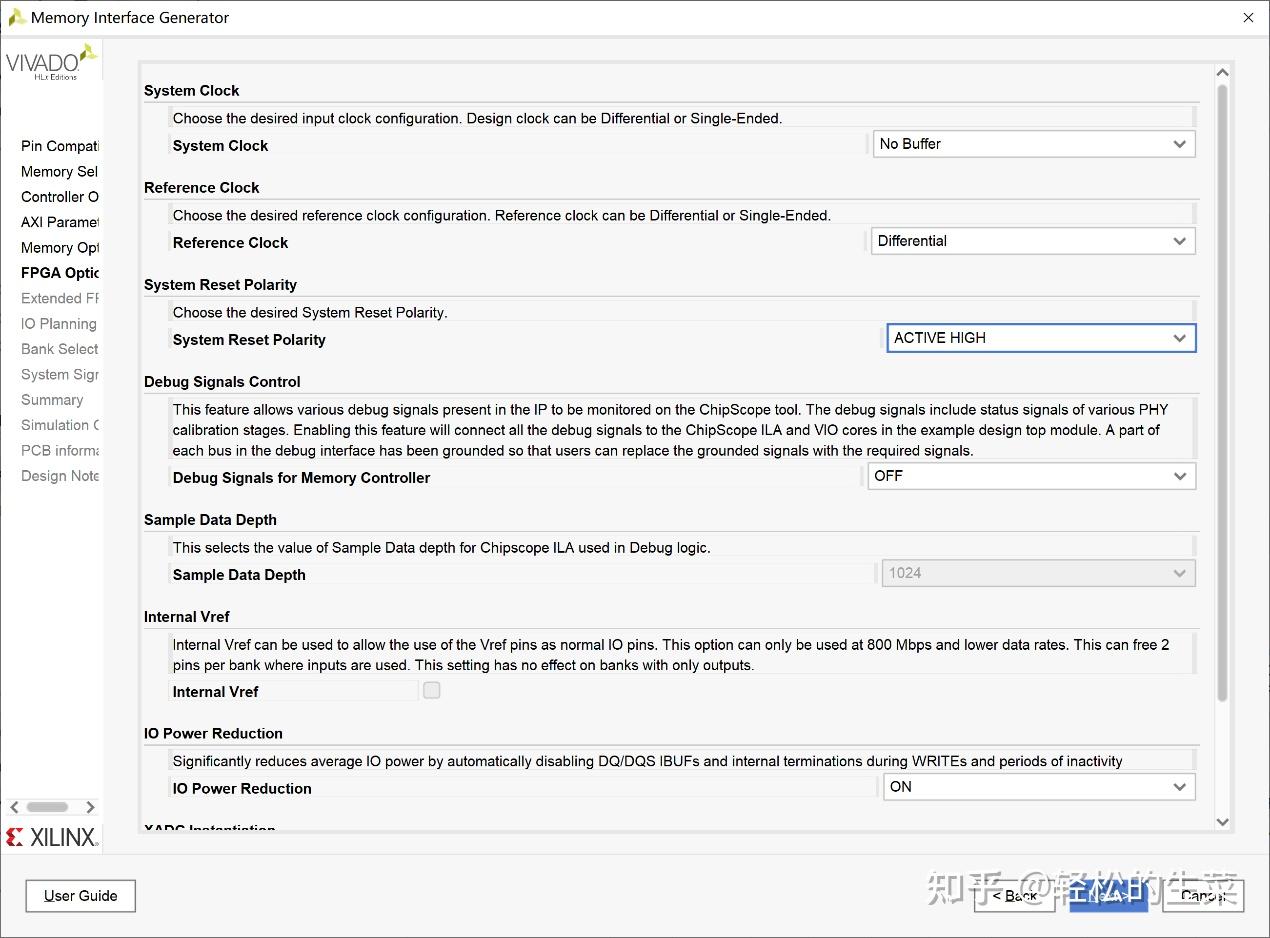Select Design Notes step
This screenshot has height=938, width=1270.
point(60,476)
